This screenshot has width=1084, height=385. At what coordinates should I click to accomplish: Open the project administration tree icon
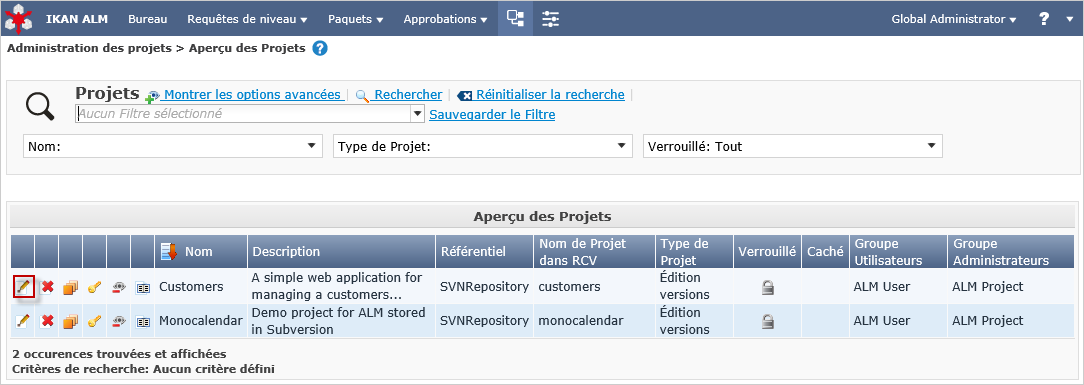515,19
